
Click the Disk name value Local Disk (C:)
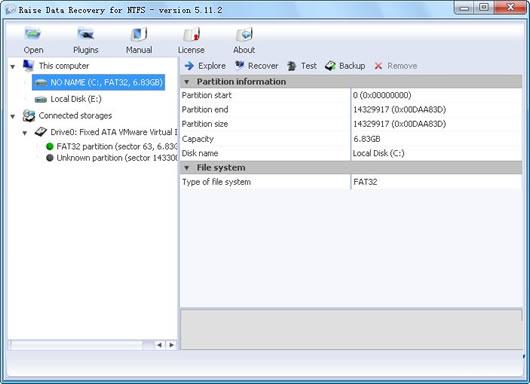click(379, 153)
